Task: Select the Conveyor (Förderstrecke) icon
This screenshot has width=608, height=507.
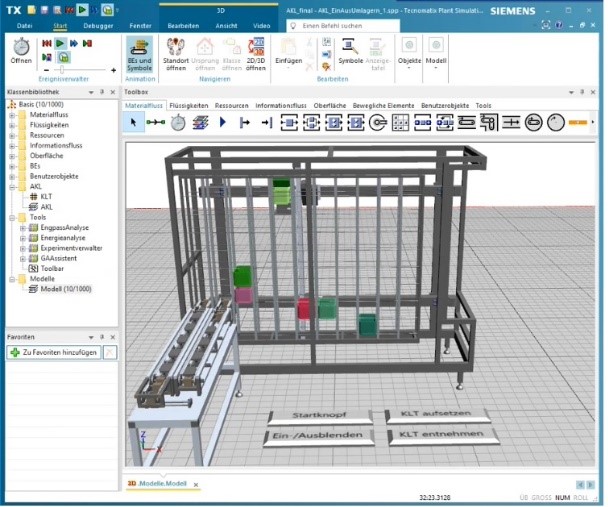Action: point(466,123)
